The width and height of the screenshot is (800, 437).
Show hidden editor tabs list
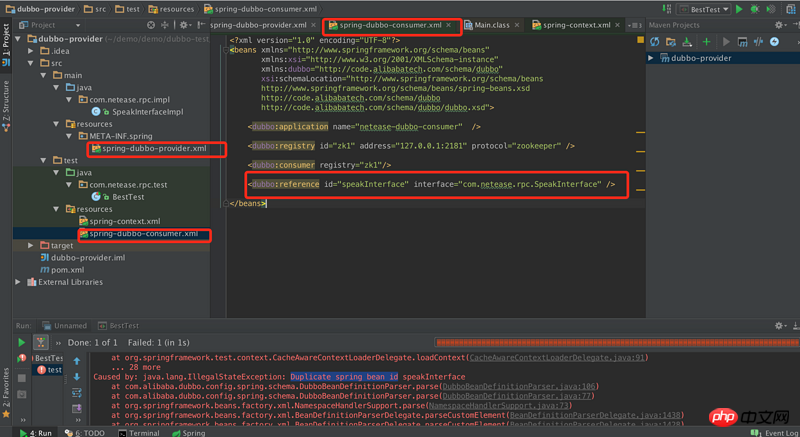(x=635, y=25)
